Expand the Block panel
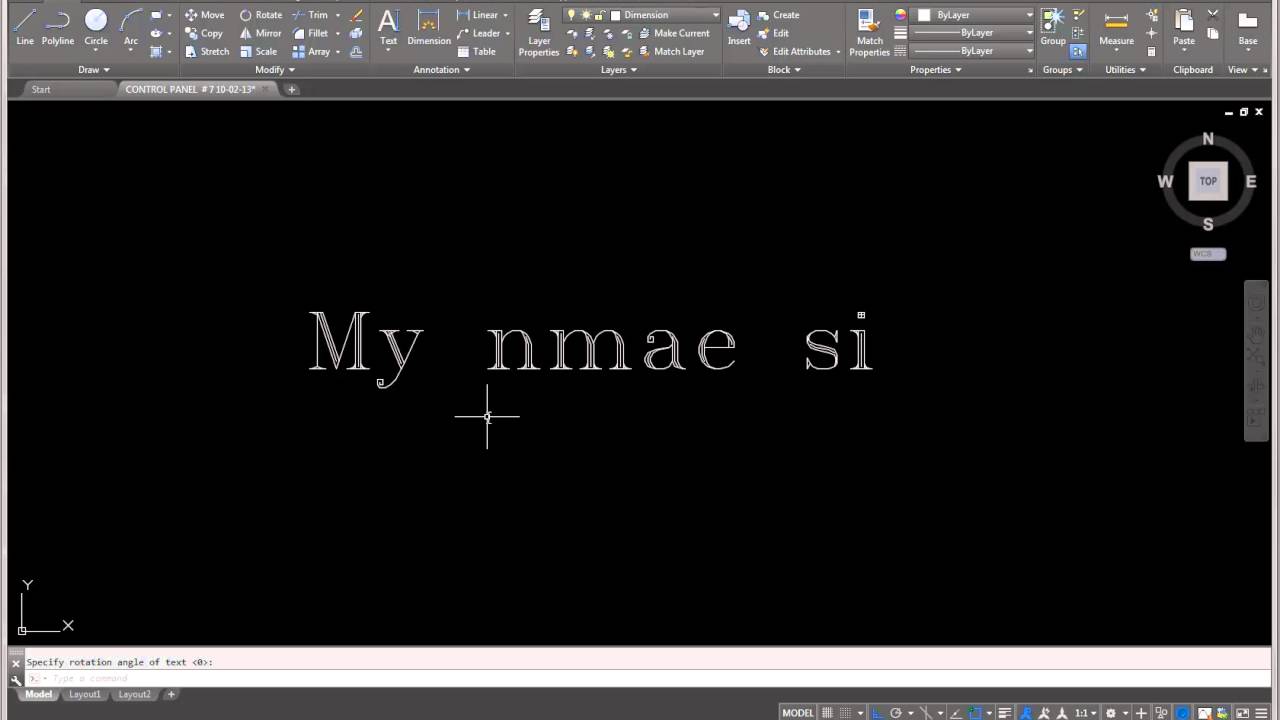1280x720 pixels. click(x=784, y=70)
